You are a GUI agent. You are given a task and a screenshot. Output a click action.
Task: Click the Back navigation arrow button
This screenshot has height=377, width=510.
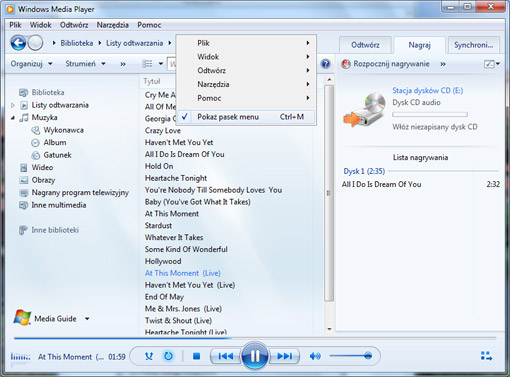pyautogui.click(x=18, y=43)
